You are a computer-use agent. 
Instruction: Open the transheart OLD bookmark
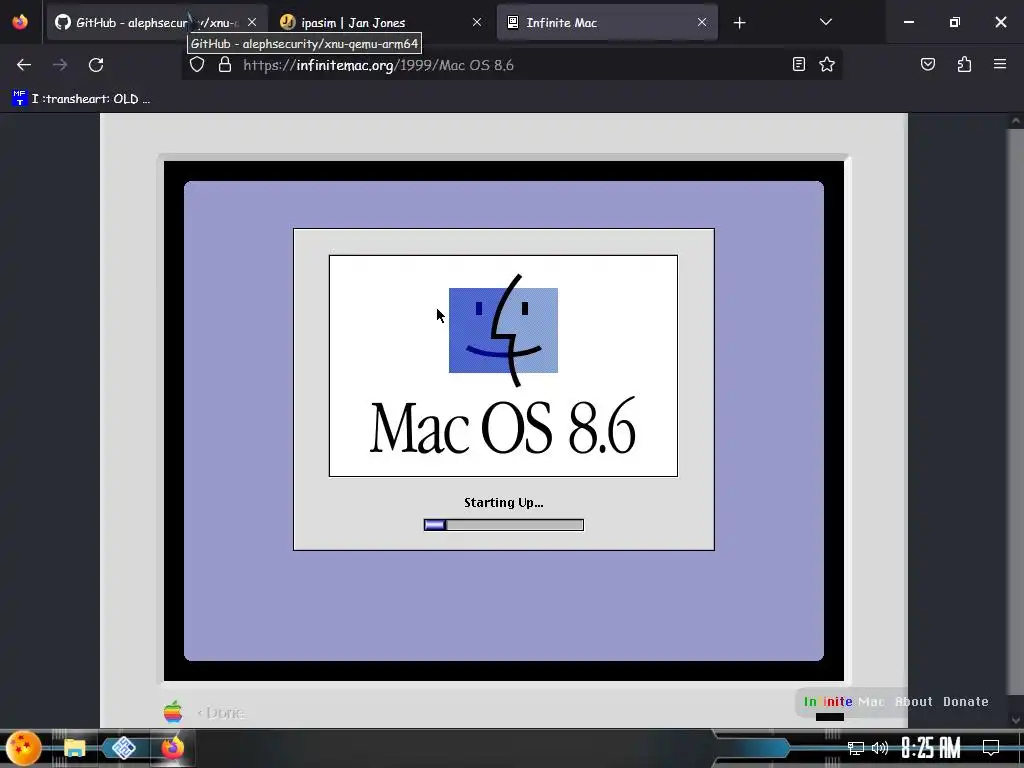click(x=82, y=99)
